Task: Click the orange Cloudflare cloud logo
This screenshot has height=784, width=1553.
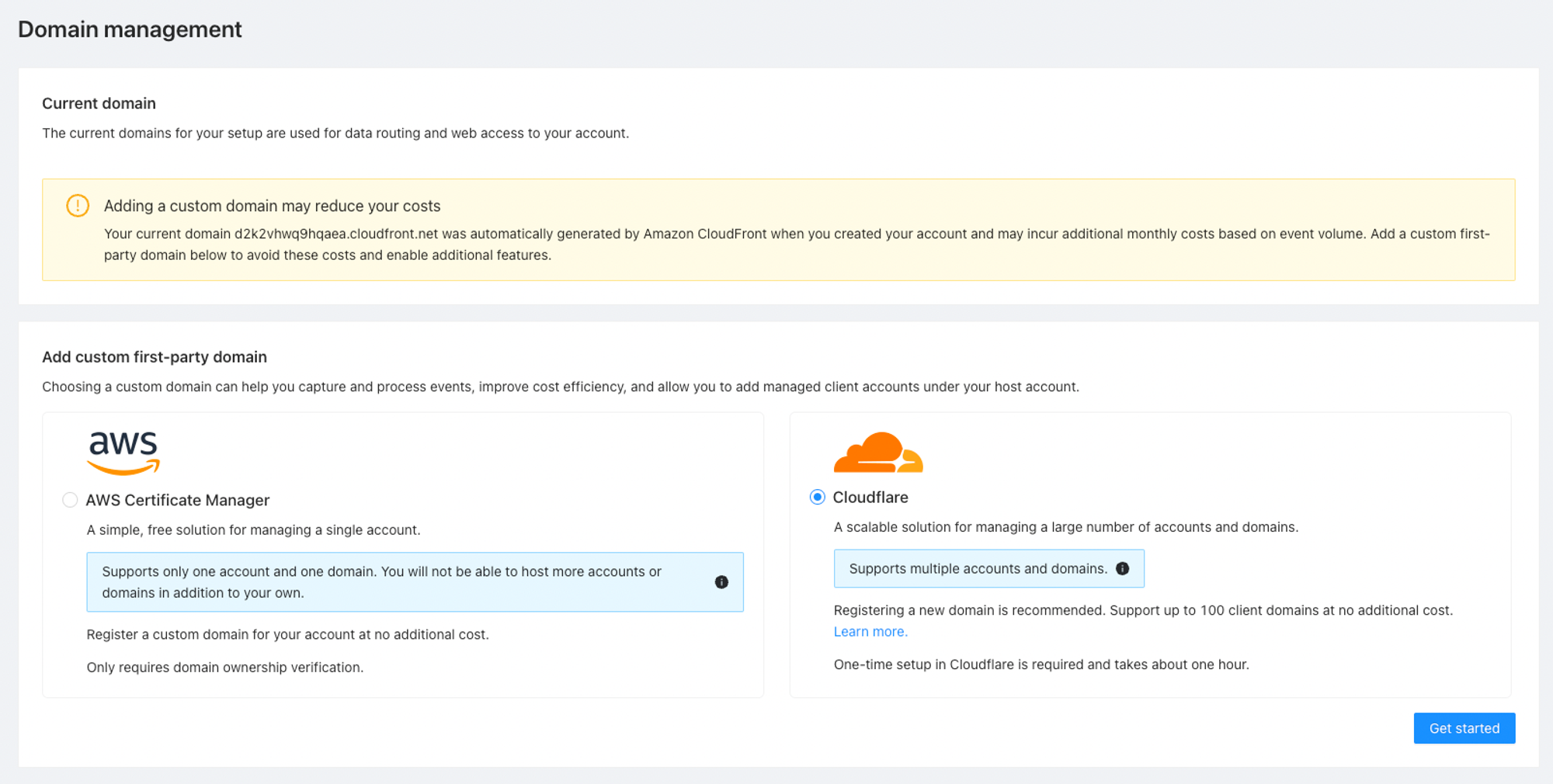Action: tap(877, 452)
